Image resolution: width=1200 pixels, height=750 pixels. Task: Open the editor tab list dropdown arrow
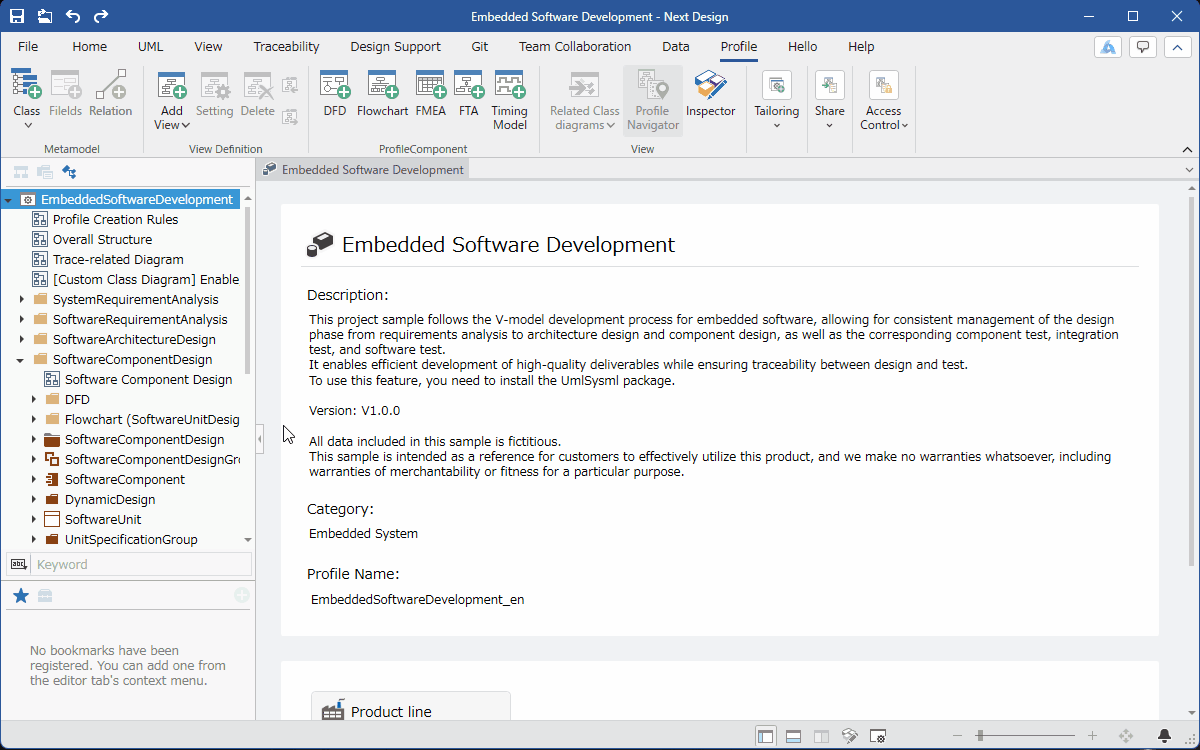1190,170
